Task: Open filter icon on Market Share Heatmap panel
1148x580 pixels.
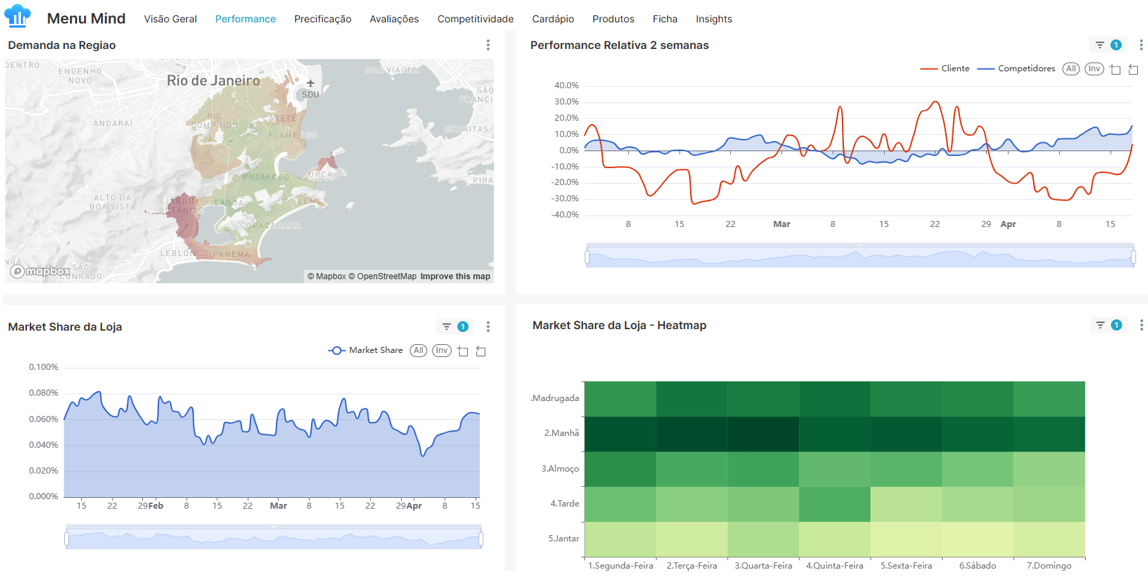Action: point(1100,325)
